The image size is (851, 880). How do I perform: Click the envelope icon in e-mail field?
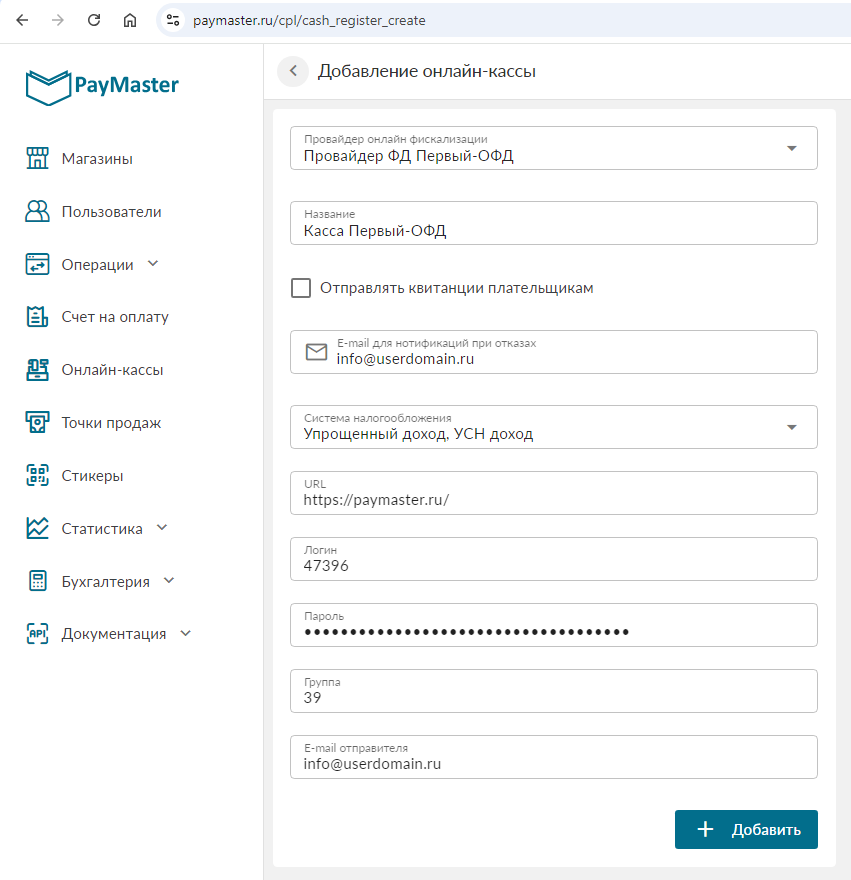pyautogui.click(x=317, y=352)
